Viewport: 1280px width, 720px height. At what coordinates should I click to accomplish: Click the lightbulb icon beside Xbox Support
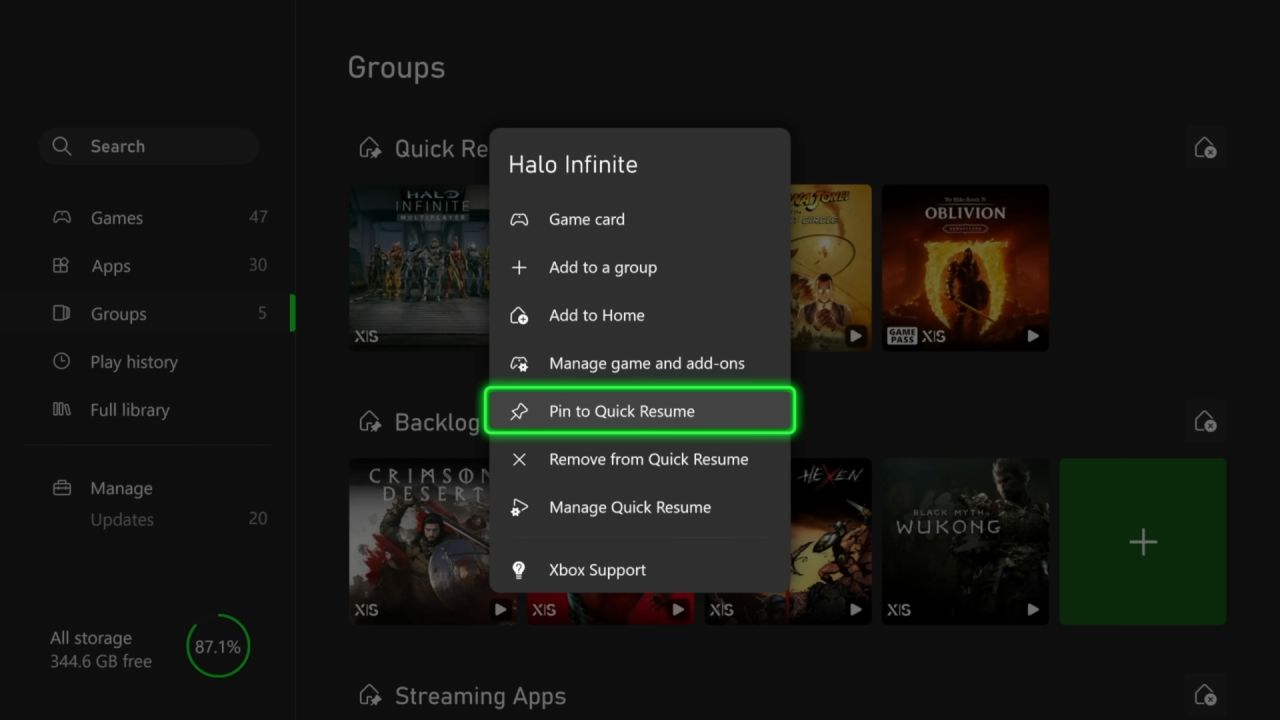tap(519, 570)
